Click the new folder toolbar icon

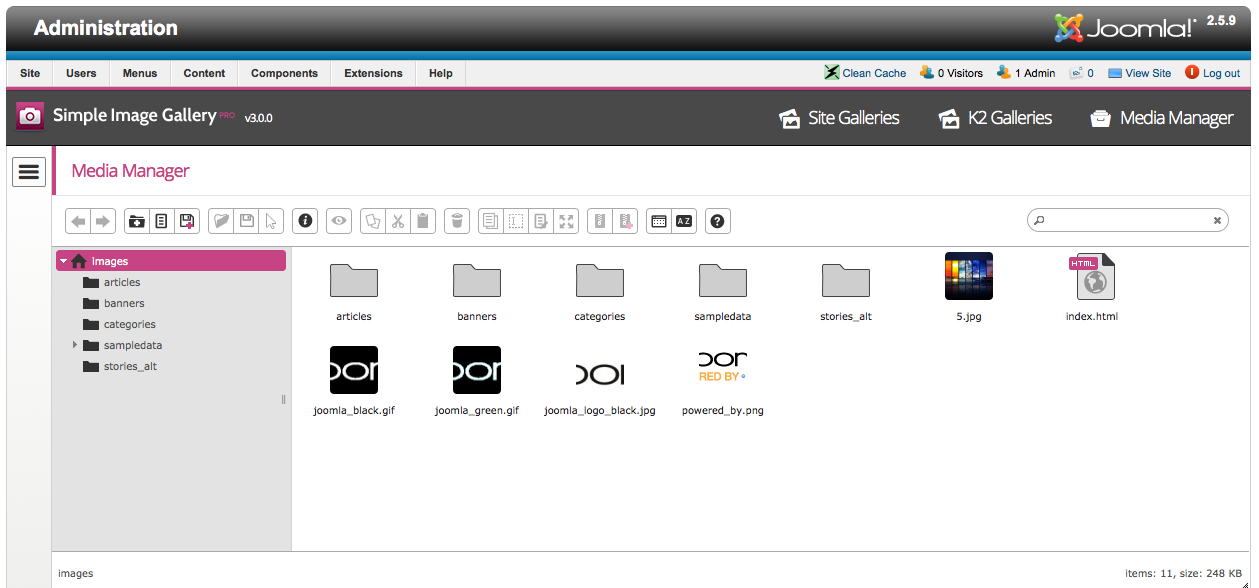tap(136, 221)
